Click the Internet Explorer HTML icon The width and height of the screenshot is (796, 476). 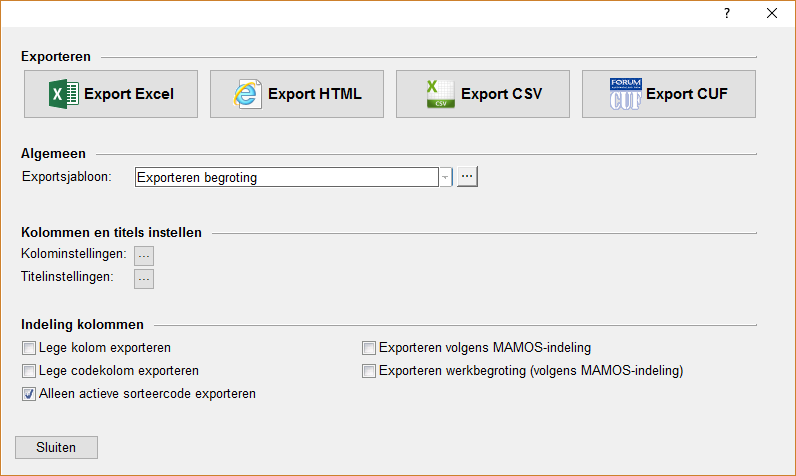tap(247, 94)
